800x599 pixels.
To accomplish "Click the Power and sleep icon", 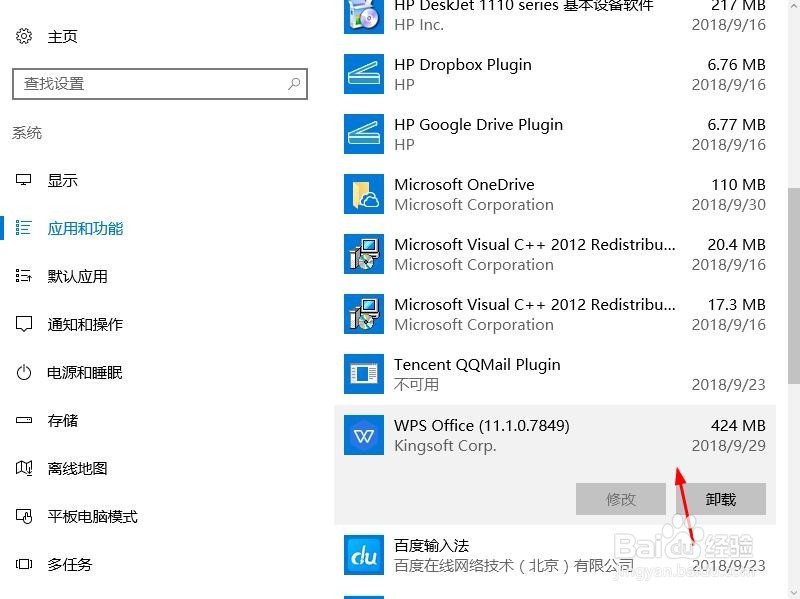I will coord(23,372).
